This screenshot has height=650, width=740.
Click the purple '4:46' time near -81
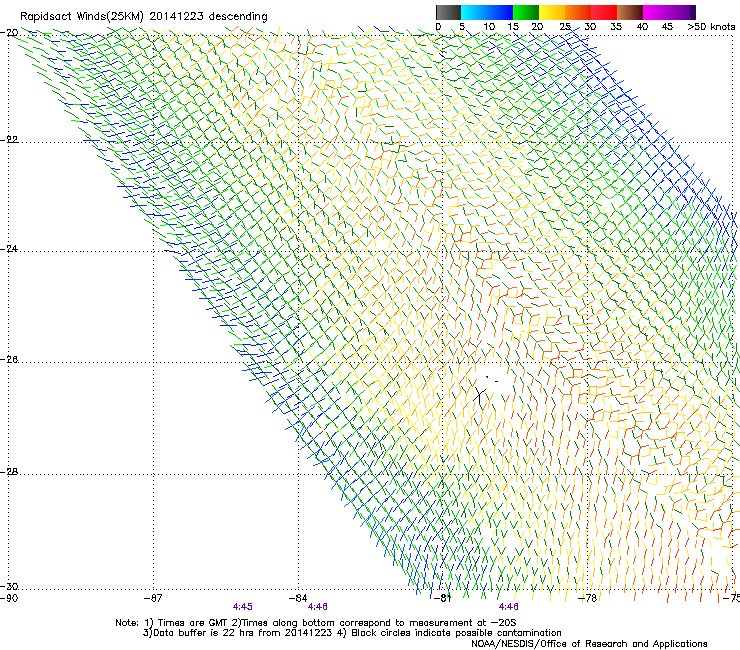click(x=508, y=607)
